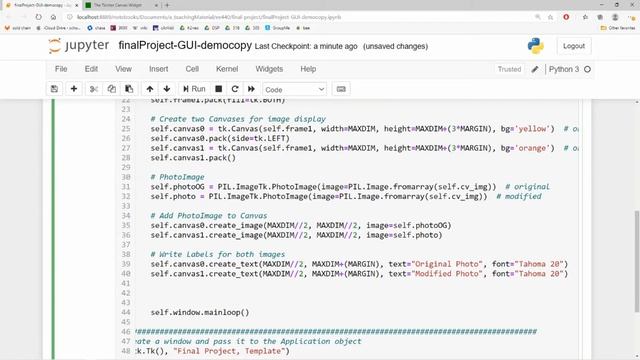Close the finalProject browser tab
The width and height of the screenshot is (640, 360).
76,5
